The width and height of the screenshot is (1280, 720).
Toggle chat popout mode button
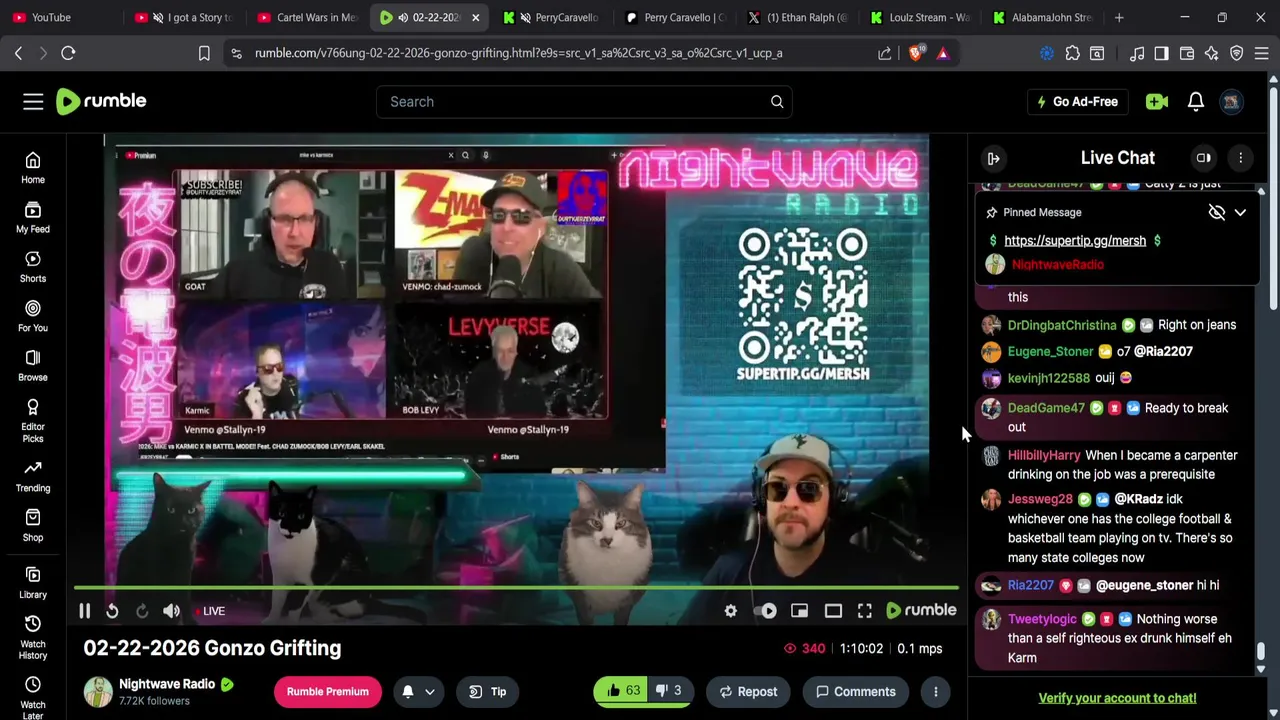1204,158
